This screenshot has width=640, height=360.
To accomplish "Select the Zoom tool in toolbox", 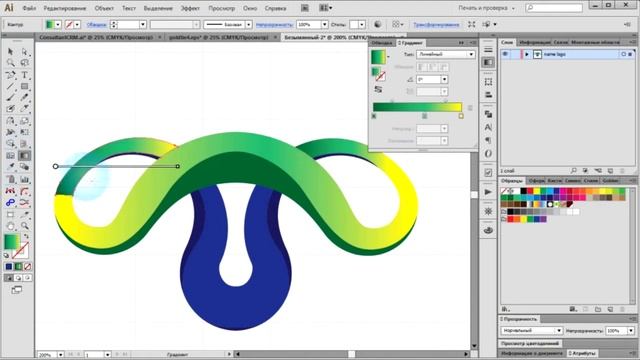I will [x=24, y=226].
